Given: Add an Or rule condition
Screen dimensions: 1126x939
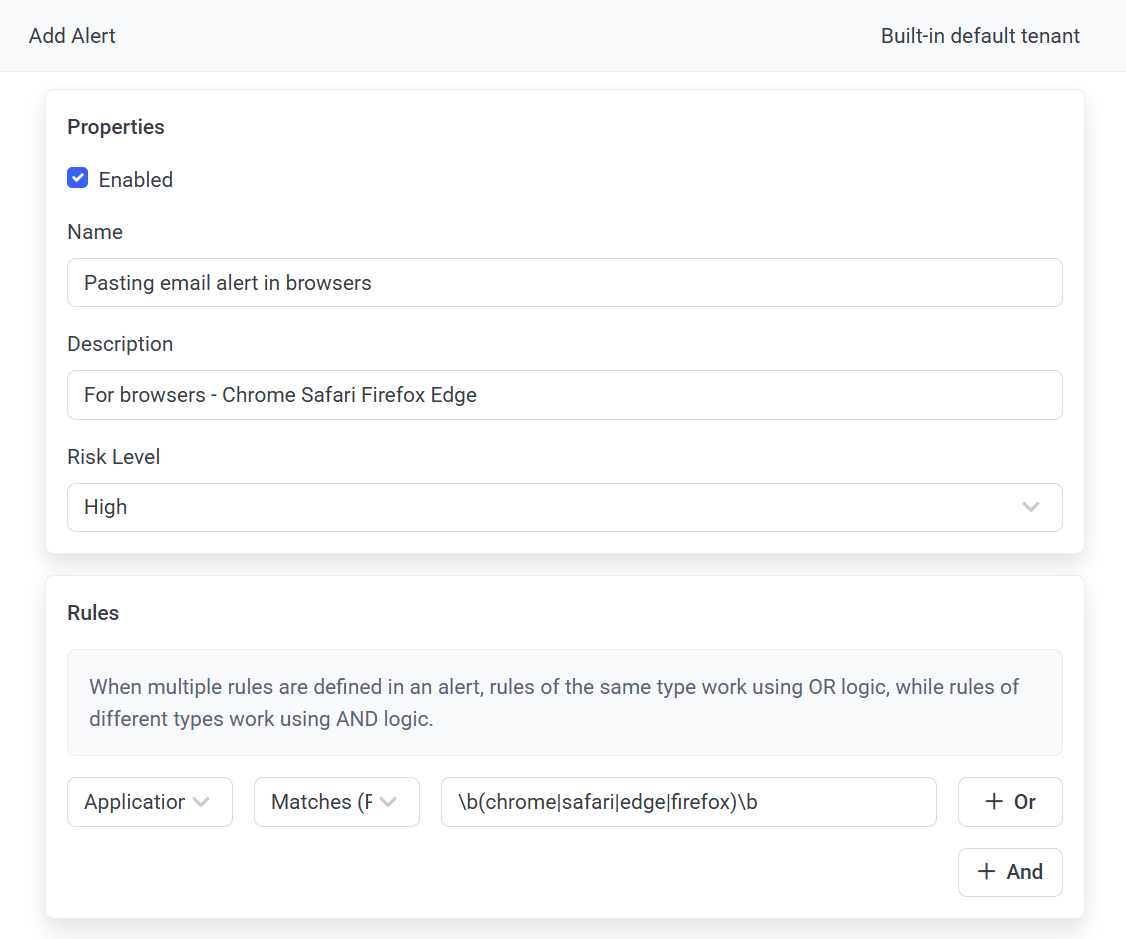Looking at the screenshot, I should coord(1010,802).
